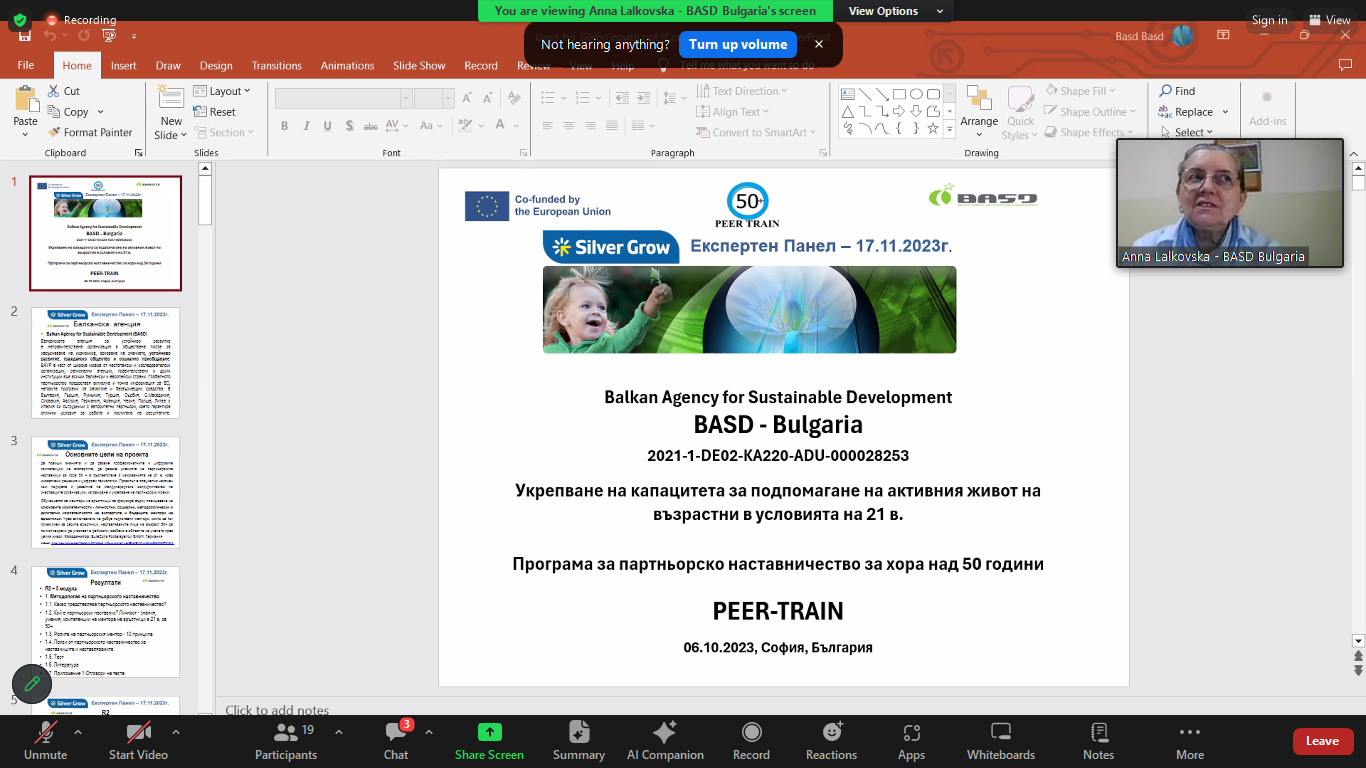Switch to the Insert ribbon tab

tap(124, 65)
